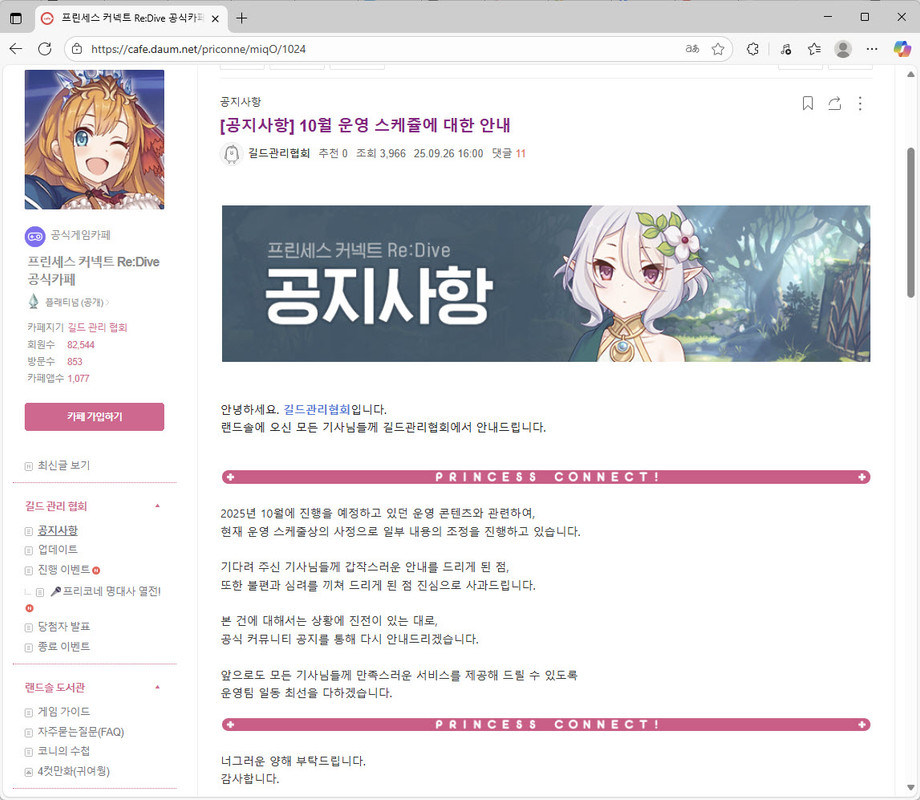Click the 프린세스 커넥트 Re:Dive 공식카페 title
Screen dimensions: 920x800
[93, 270]
